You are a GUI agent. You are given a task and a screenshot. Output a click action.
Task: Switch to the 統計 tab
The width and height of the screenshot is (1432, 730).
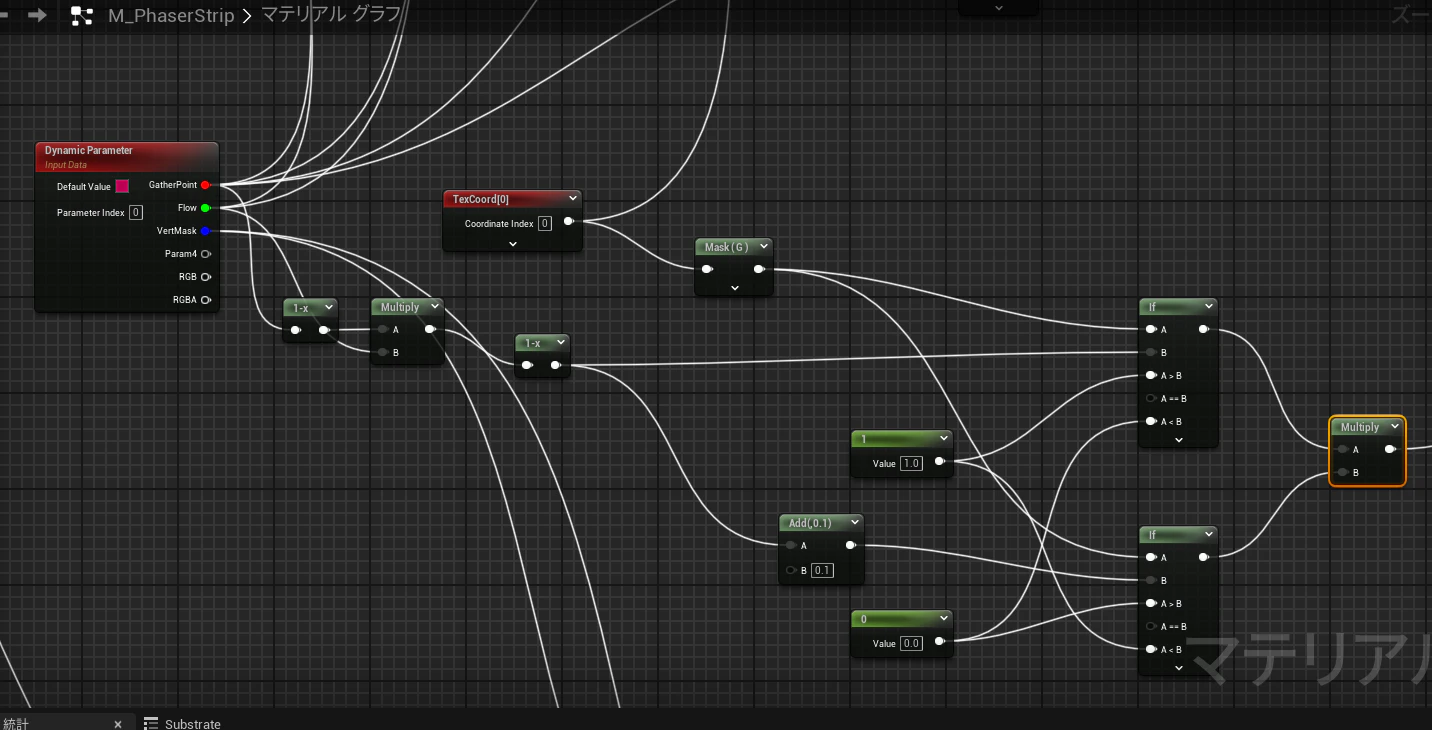click(16, 723)
